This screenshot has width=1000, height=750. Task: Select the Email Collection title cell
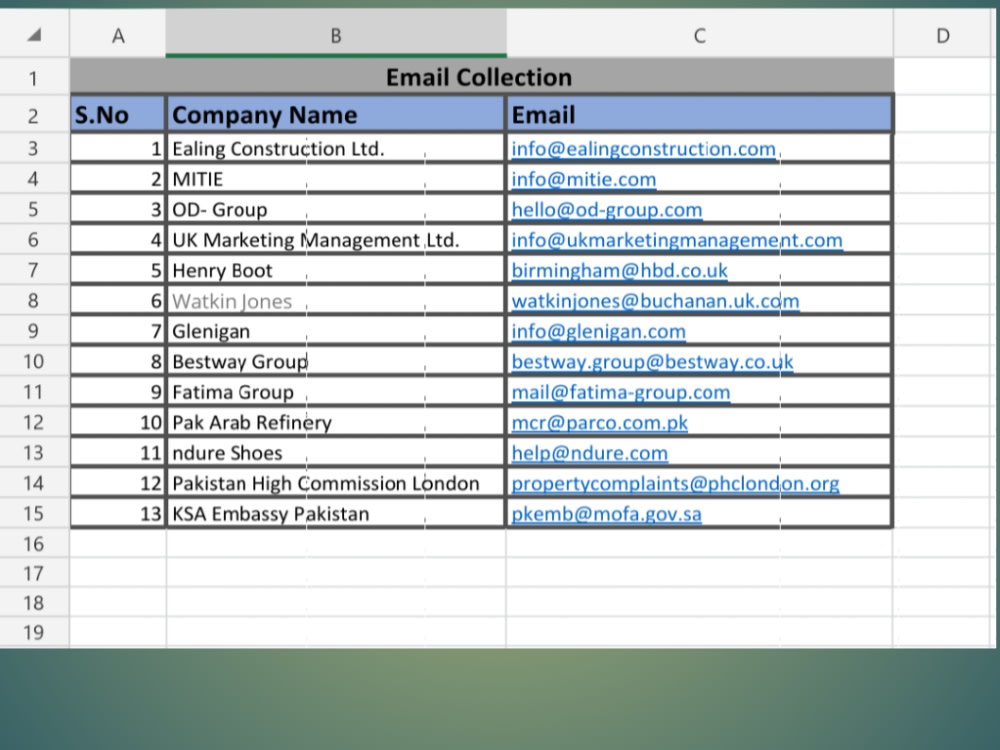click(x=479, y=77)
